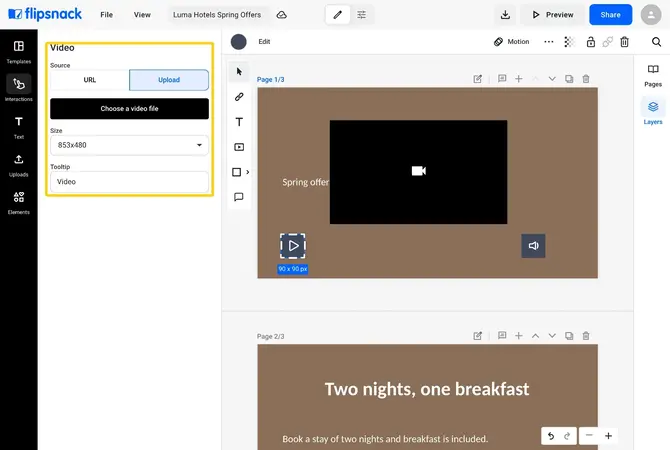Click the Edit label in toolbar
The image size is (670, 450).
(x=264, y=41)
